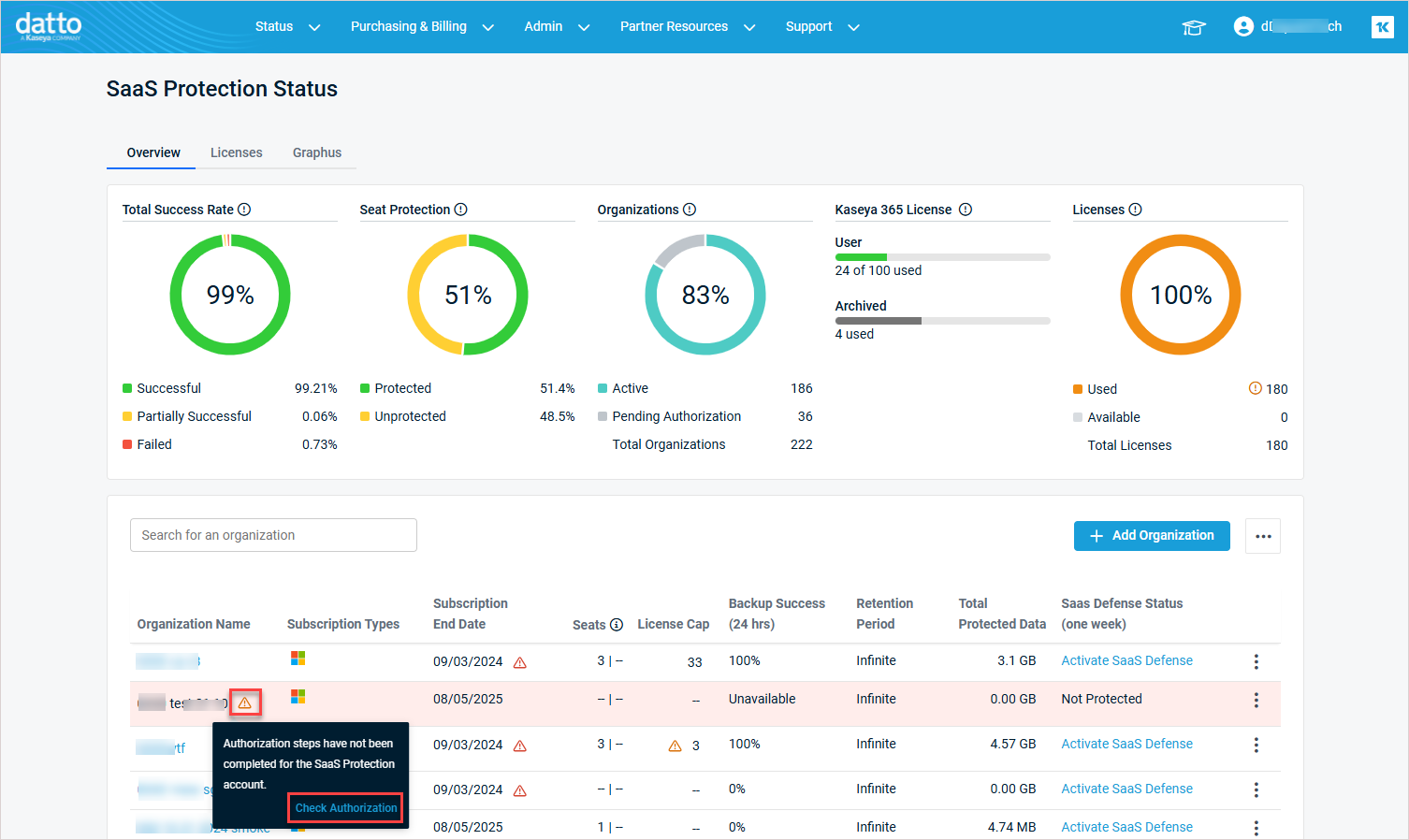Show info icon for Kaseya 365 License
Screen dimensions: 1409x840
point(966,210)
